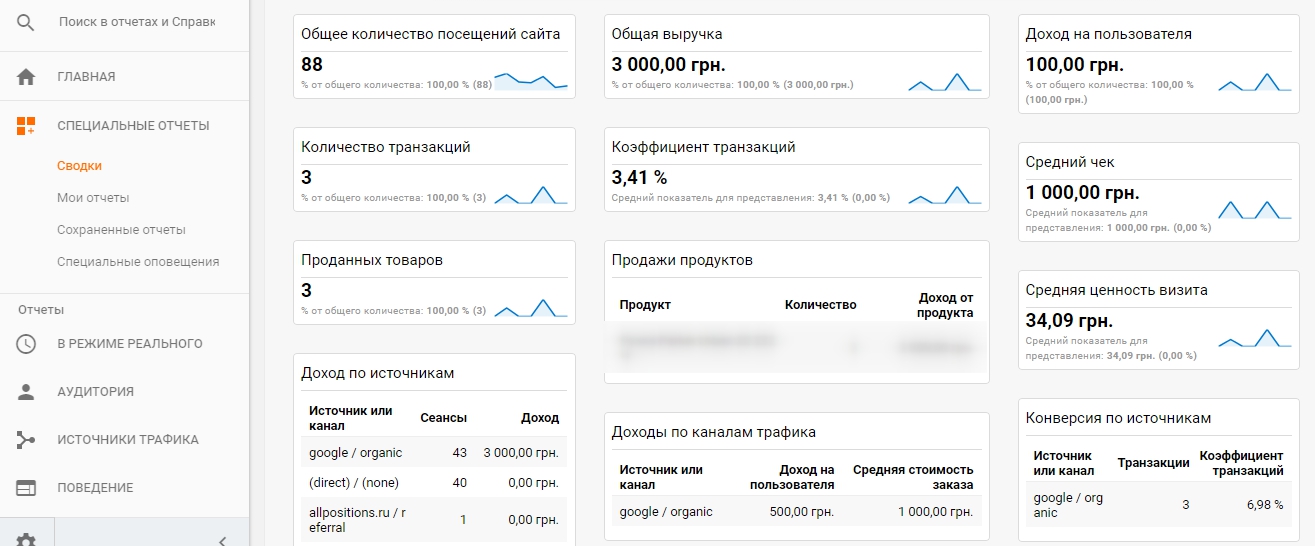Click the google / organic row in Доход по источникам
Image resolution: width=1315 pixels, height=546 pixels.
click(x=434, y=453)
